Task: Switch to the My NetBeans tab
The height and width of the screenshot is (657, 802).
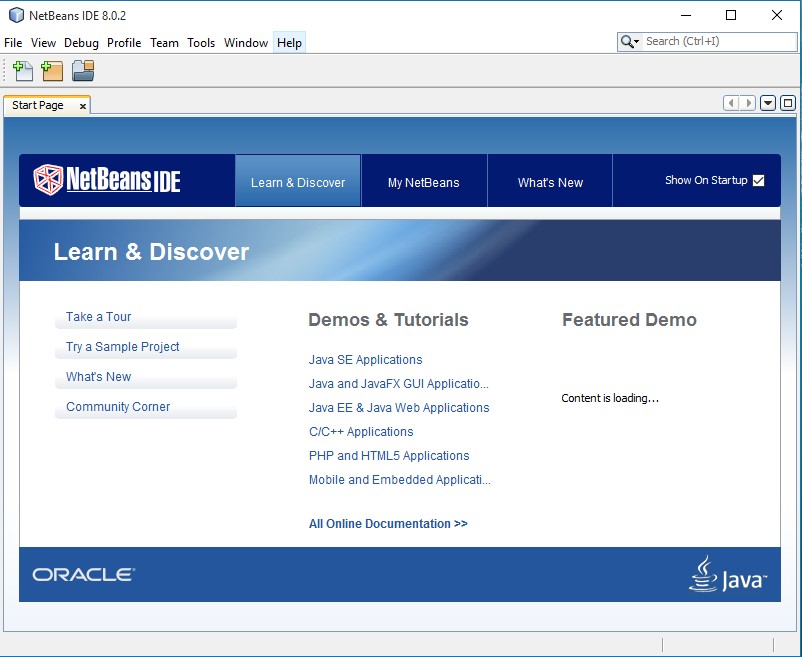Action: pyautogui.click(x=424, y=181)
